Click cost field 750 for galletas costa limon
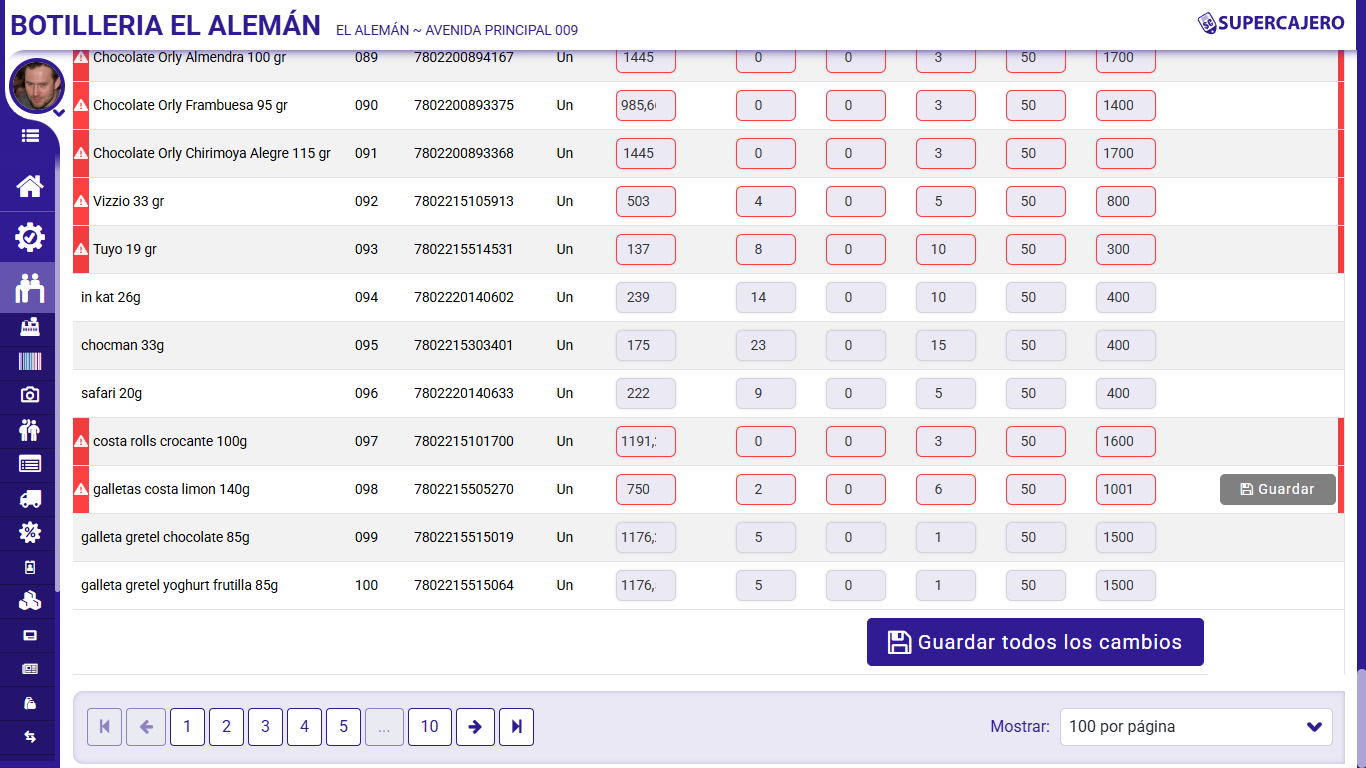 coord(646,489)
